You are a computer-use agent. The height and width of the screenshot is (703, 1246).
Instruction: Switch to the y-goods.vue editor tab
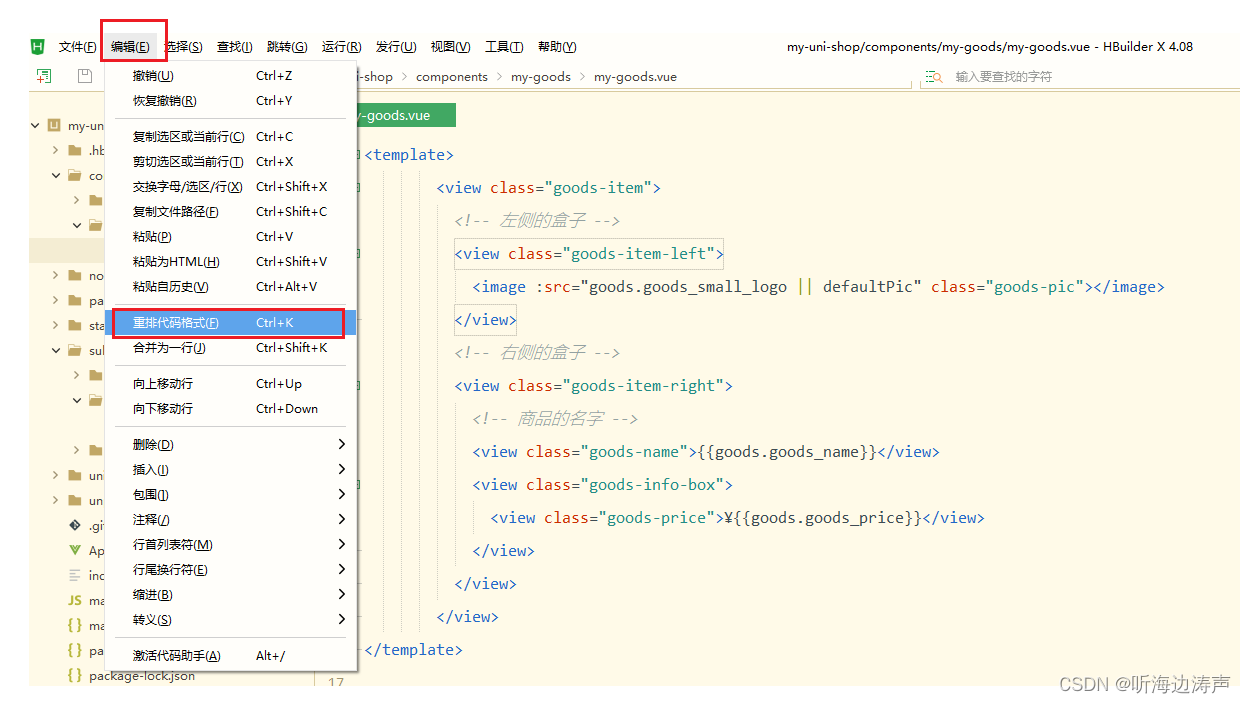pyautogui.click(x=406, y=116)
